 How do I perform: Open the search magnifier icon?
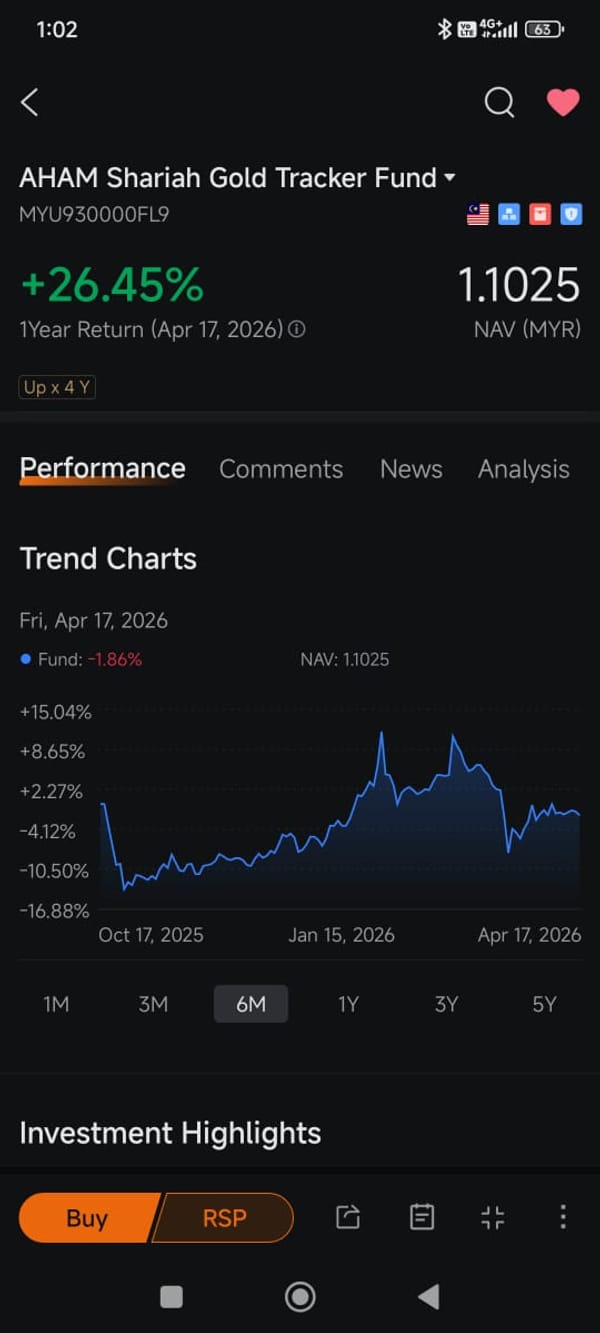[499, 102]
